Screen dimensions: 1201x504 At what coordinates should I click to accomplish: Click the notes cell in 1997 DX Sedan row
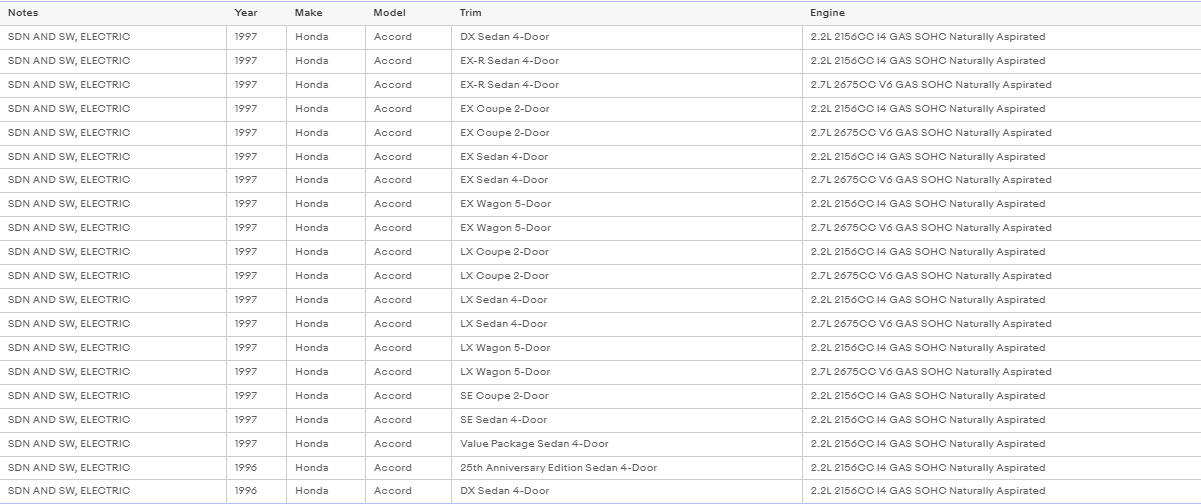113,37
